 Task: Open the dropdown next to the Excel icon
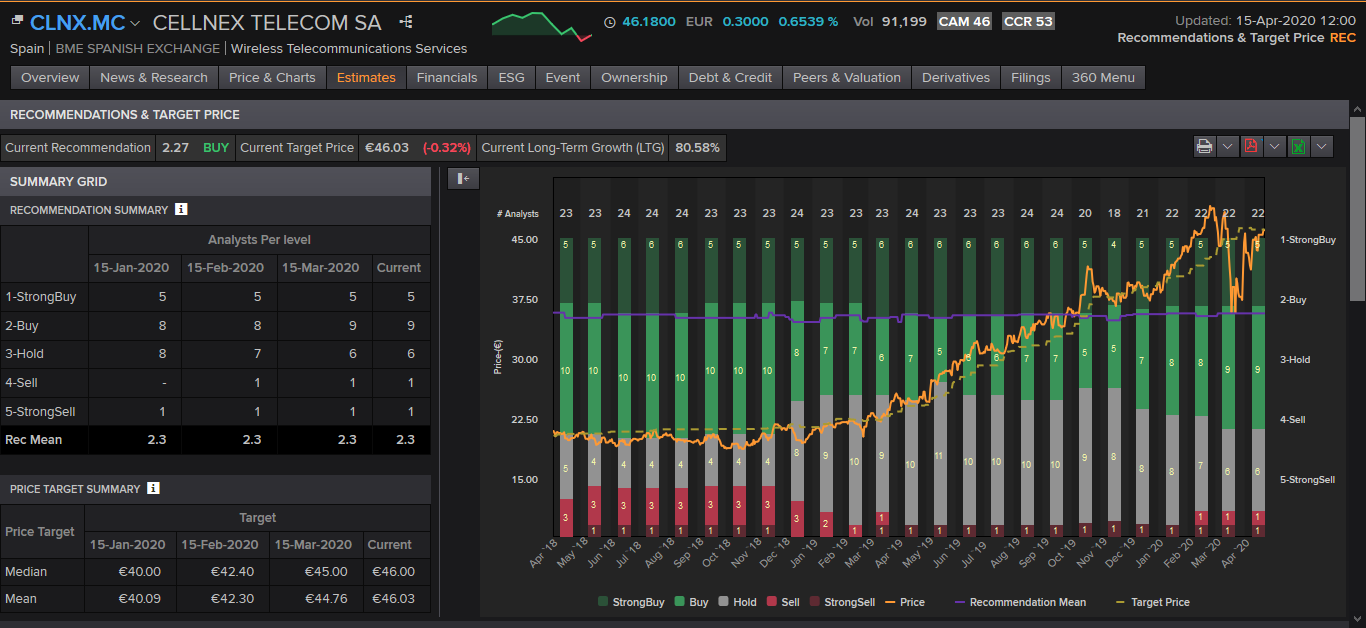point(1322,147)
